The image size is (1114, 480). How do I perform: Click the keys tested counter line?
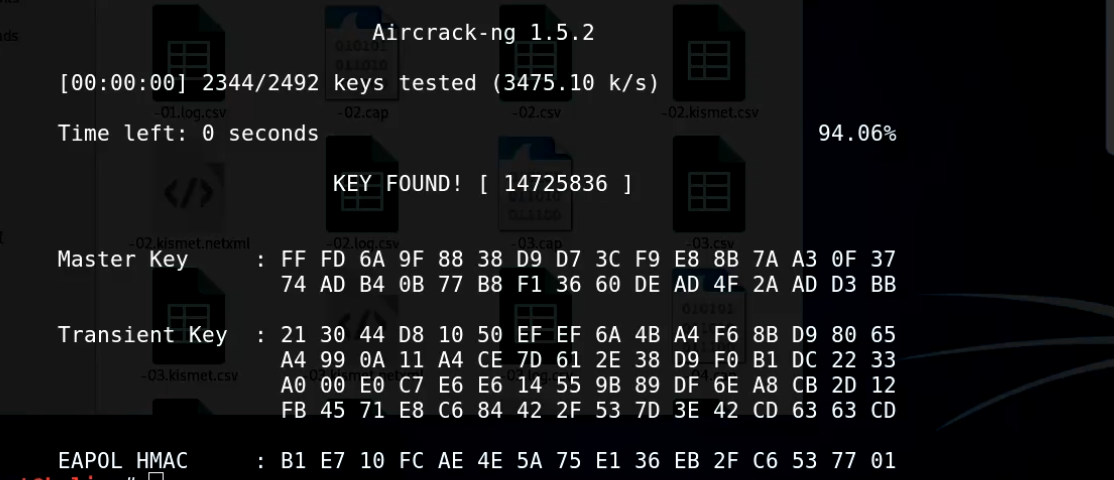pyautogui.click(x=359, y=83)
